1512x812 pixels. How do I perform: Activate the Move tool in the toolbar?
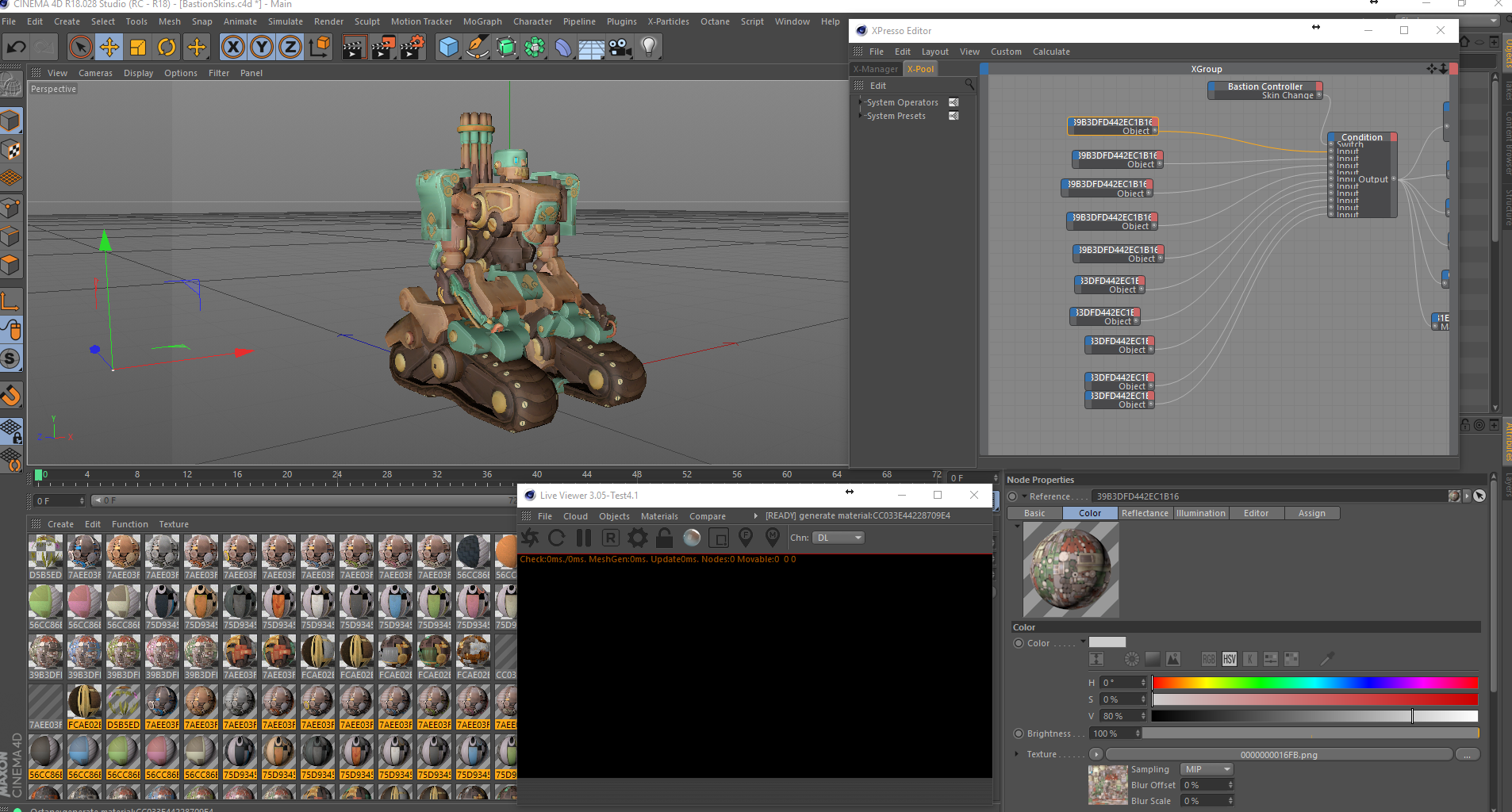point(109,47)
